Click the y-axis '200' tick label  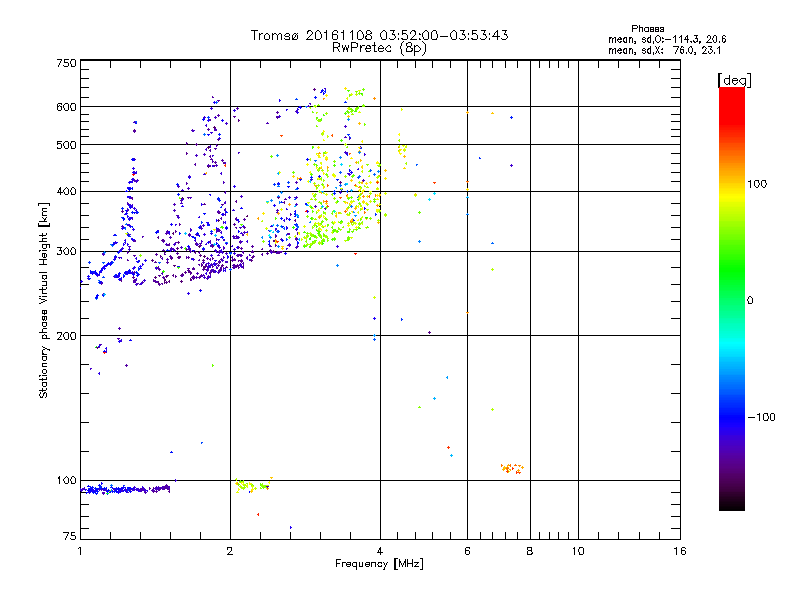tap(67, 336)
